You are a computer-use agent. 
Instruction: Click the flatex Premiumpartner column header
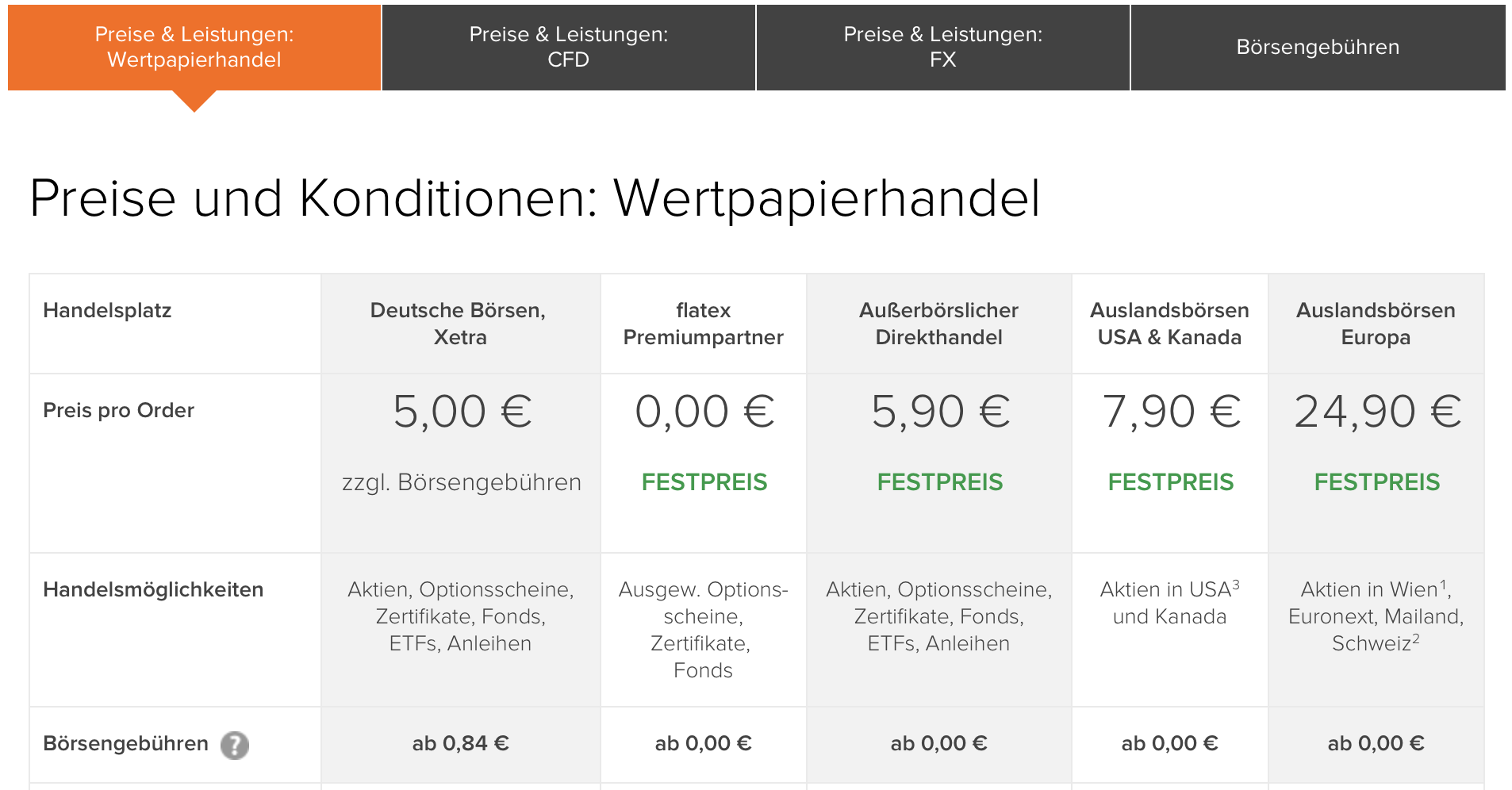pyautogui.click(x=704, y=324)
